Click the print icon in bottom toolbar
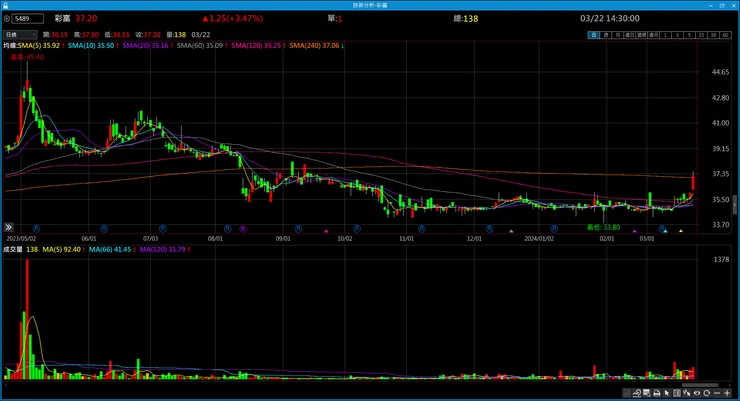Screen dimensions: 740x401 (x=656, y=393)
